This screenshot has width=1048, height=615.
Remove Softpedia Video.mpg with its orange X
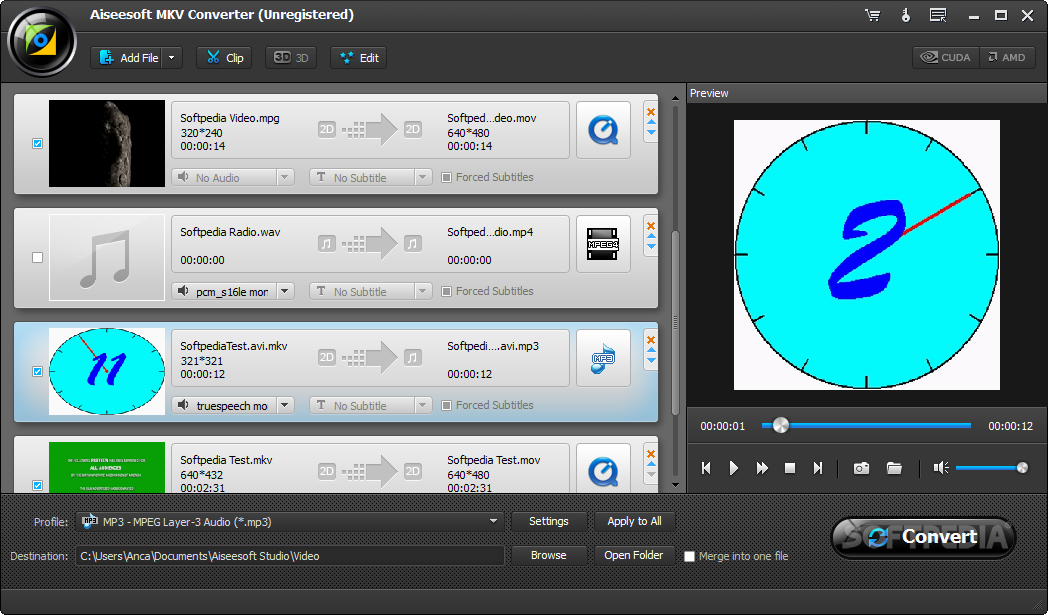click(651, 112)
